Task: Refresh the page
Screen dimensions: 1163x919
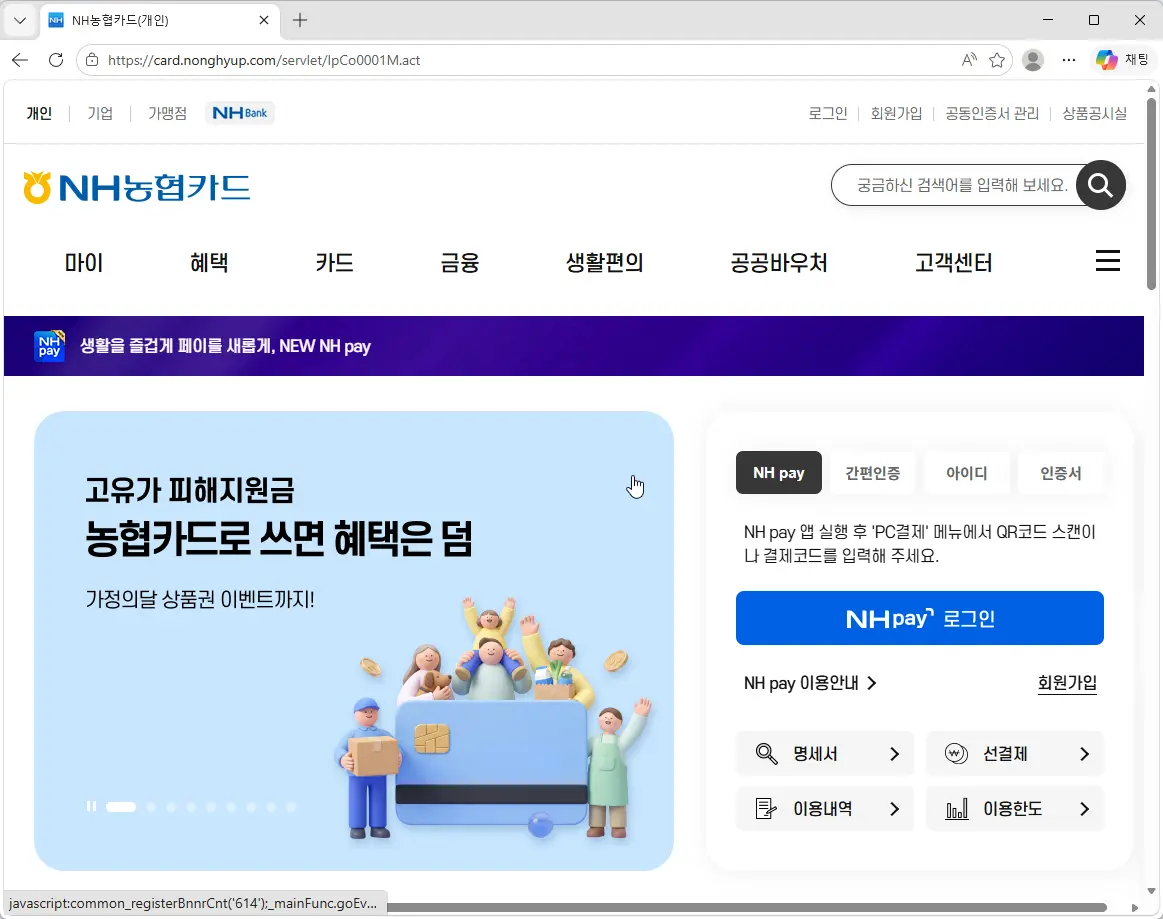Action: [x=56, y=60]
